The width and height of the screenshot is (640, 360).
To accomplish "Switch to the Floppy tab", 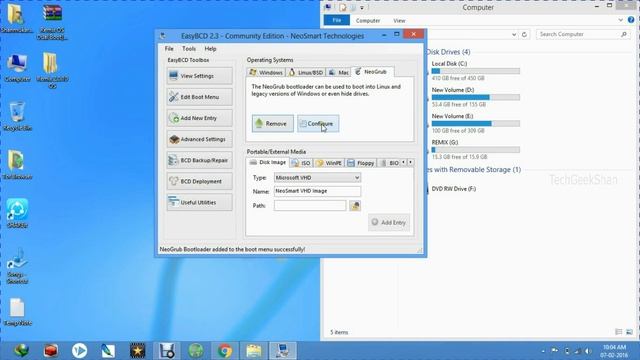I will (x=360, y=163).
